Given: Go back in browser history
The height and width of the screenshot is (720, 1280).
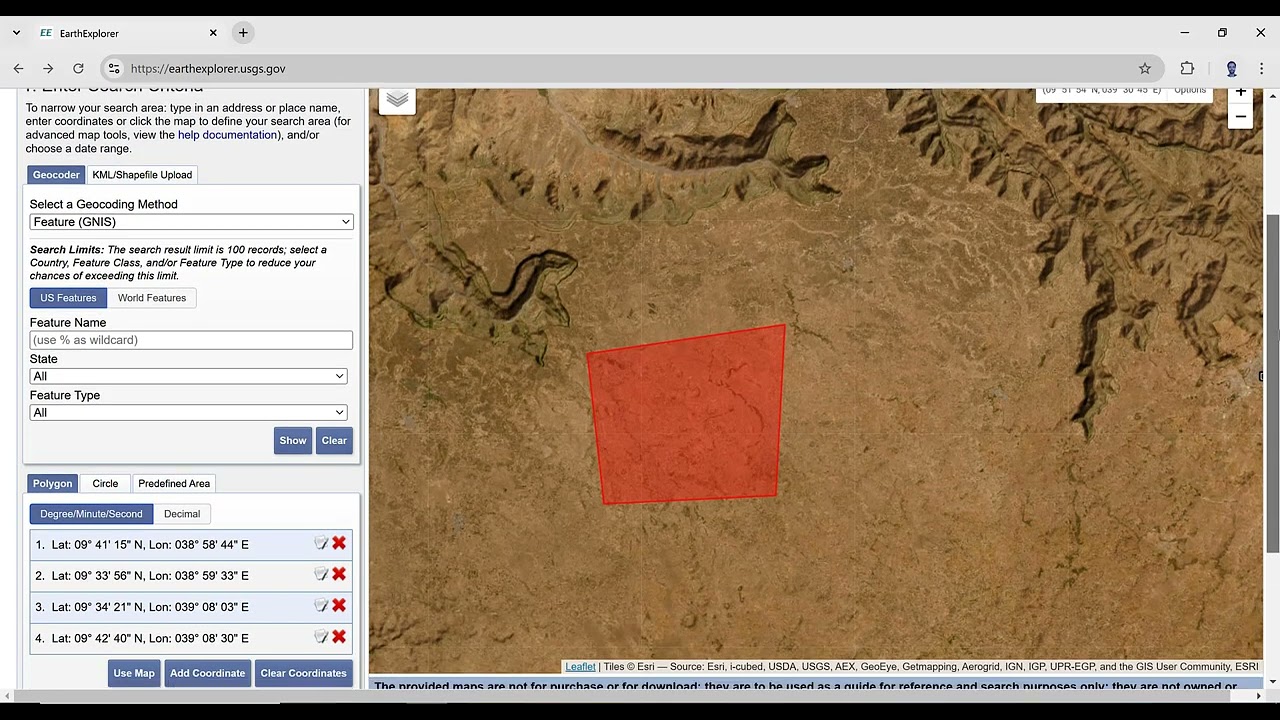Looking at the screenshot, I should (x=18, y=68).
